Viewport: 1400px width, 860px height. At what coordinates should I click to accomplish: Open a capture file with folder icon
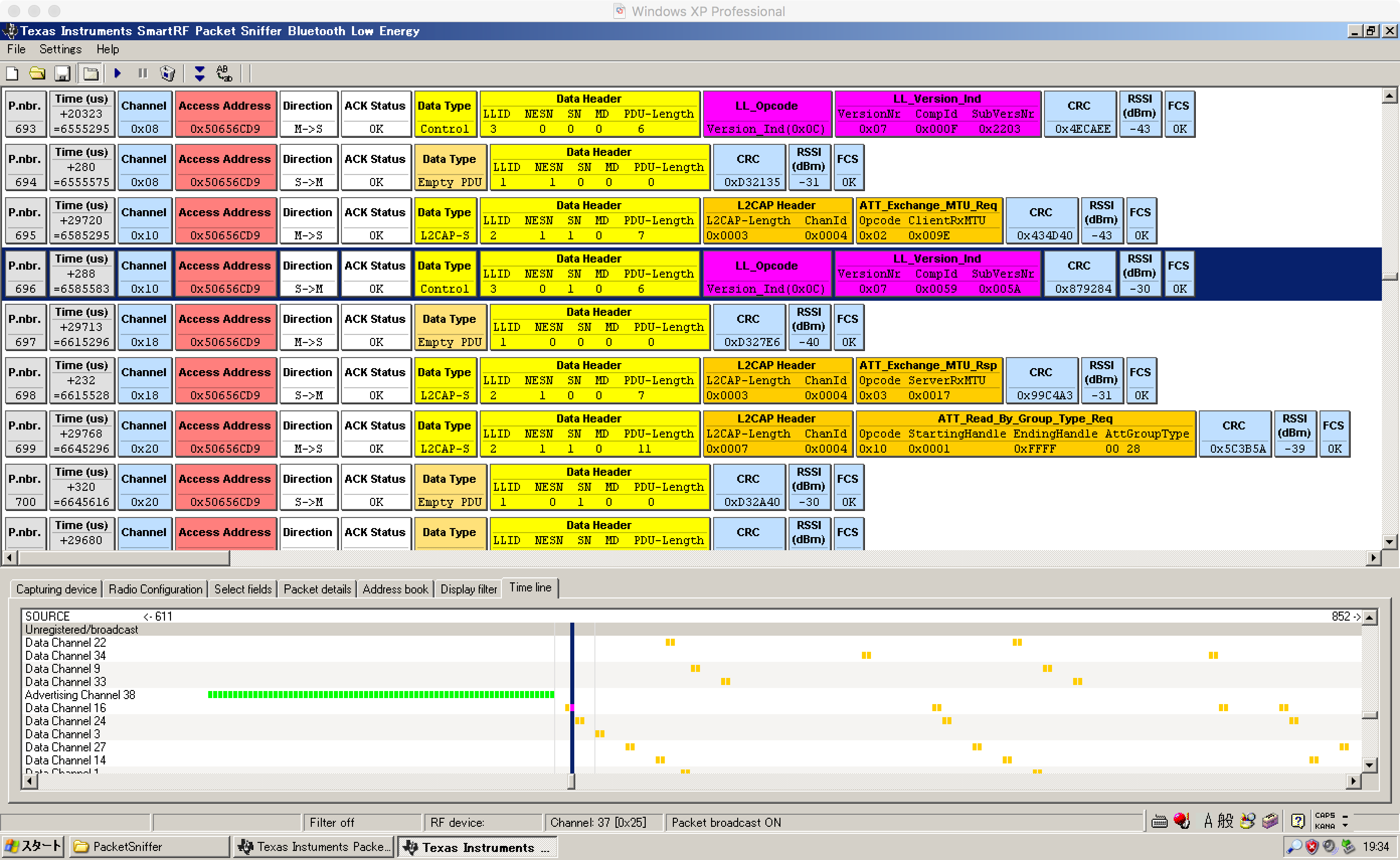[x=38, y=73]
